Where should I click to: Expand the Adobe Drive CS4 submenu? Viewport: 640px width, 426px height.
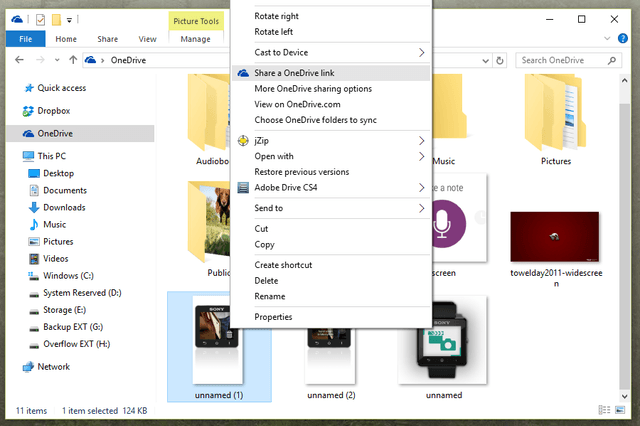click(331, 188)
